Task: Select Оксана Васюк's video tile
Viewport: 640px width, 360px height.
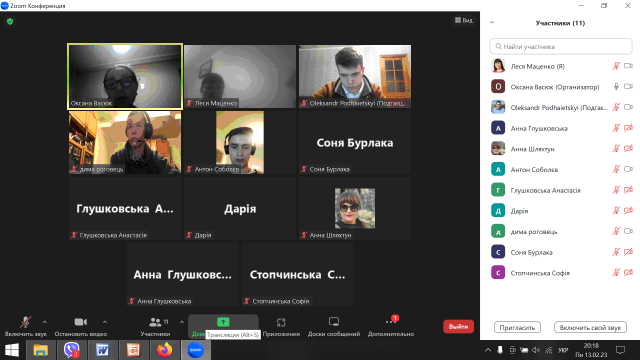Action: point(125,76)
